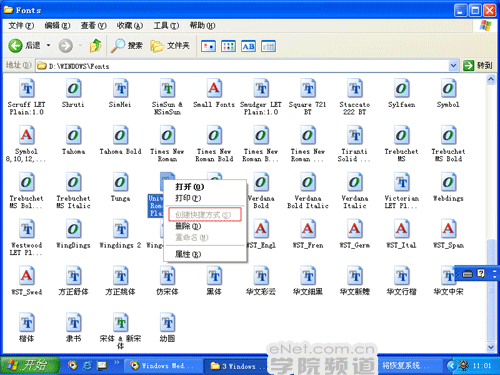Viewport: 500px width, 375px height.
Task: Expand the quick launch overflow chevron
Action: coord(116,362)
